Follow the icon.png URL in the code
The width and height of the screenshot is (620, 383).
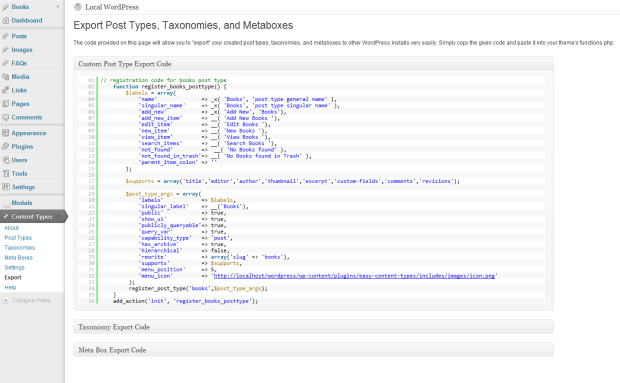coord(354,276)
